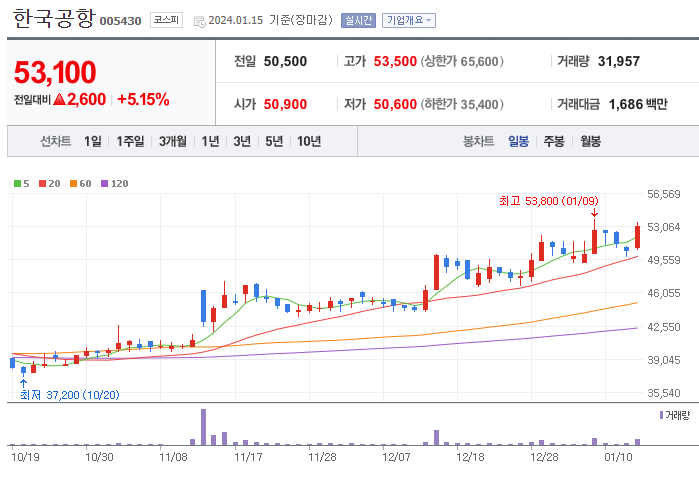Select the 1일 line chart tab
The image size is (699, 479).
(x=93, y=141)
